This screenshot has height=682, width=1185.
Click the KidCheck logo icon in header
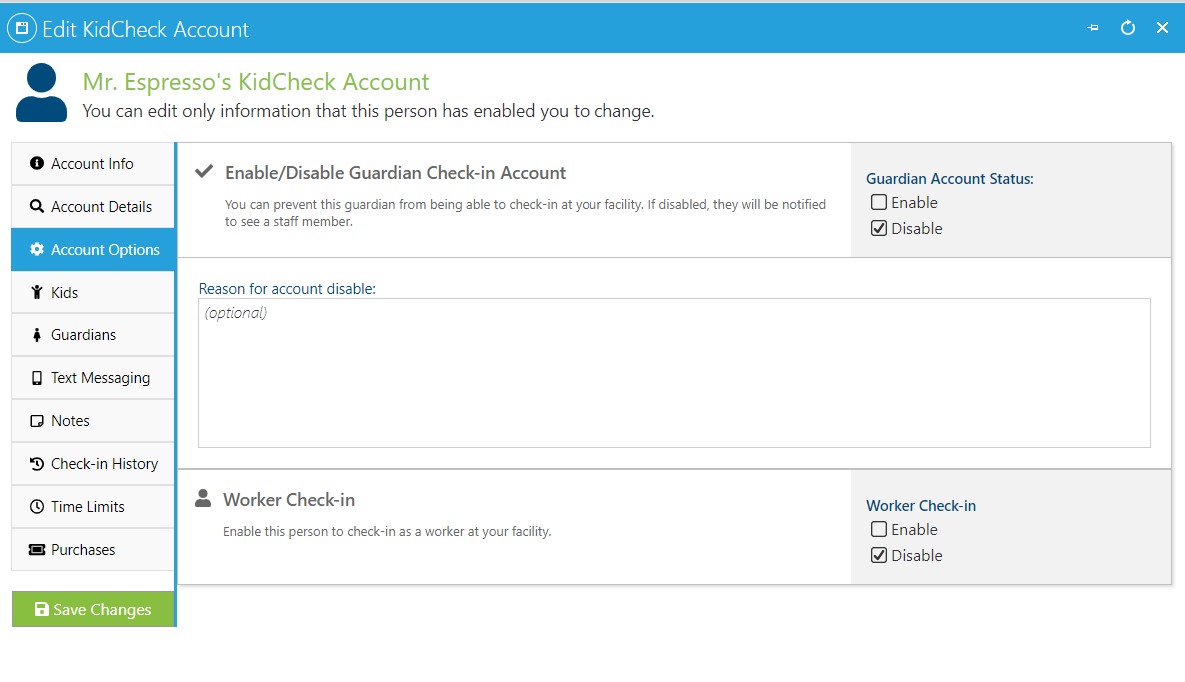coord(22,29)
